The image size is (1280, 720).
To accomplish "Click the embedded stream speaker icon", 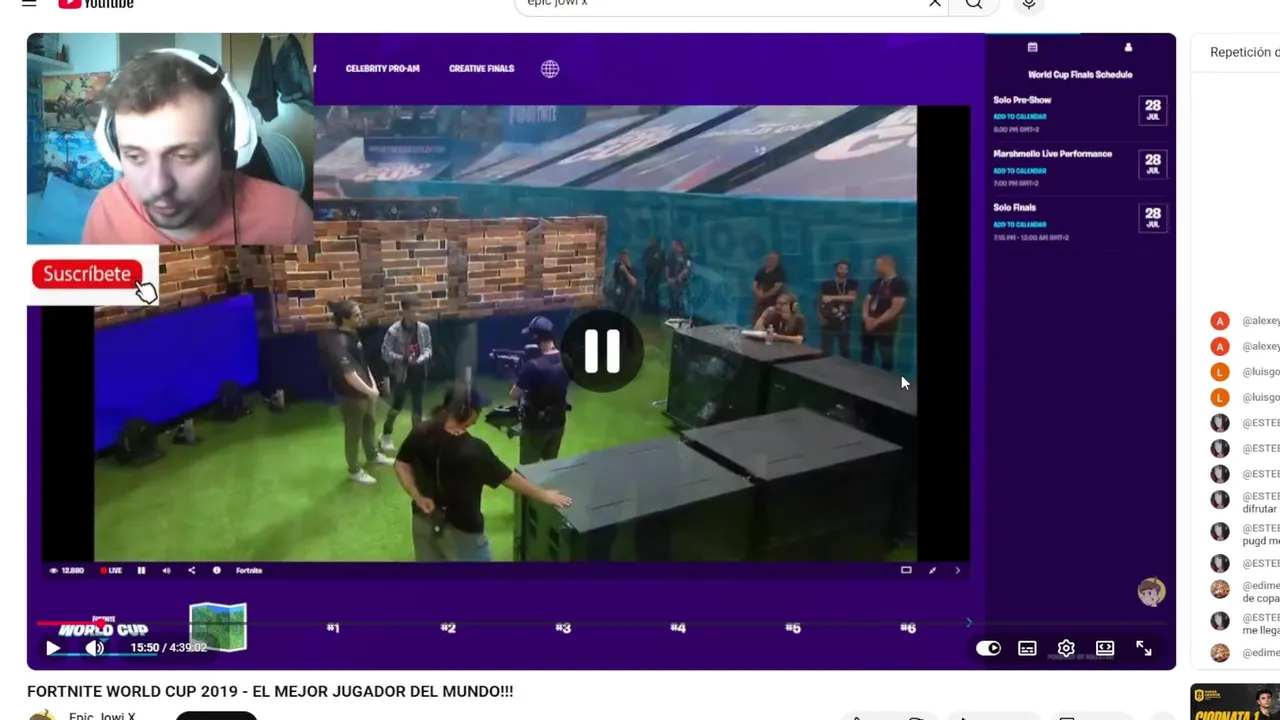I will point(166,570).
